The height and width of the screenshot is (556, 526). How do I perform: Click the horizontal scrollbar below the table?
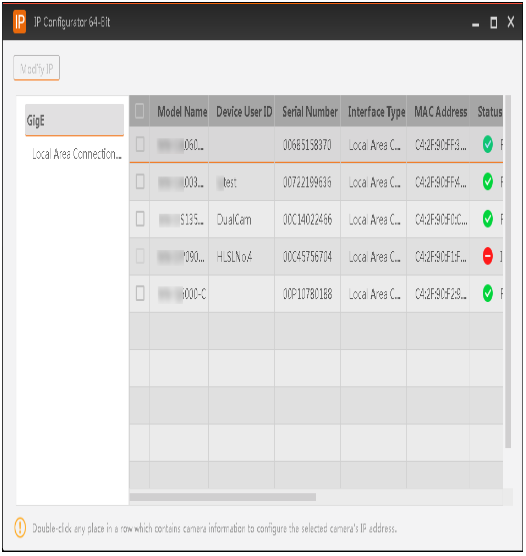click(223, 497)
